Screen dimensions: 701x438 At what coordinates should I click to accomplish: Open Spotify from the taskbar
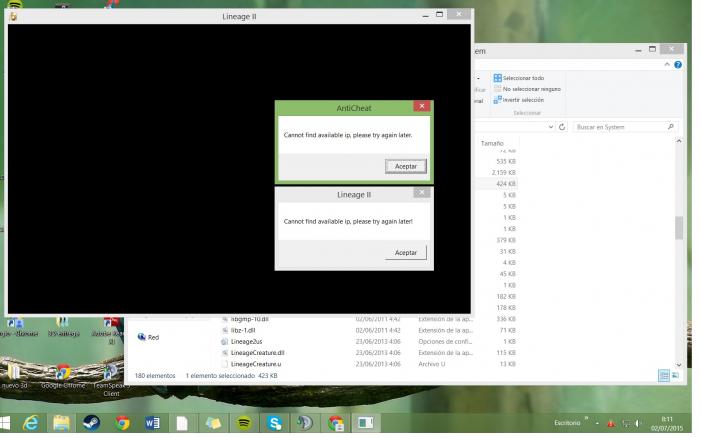[244, 423]
